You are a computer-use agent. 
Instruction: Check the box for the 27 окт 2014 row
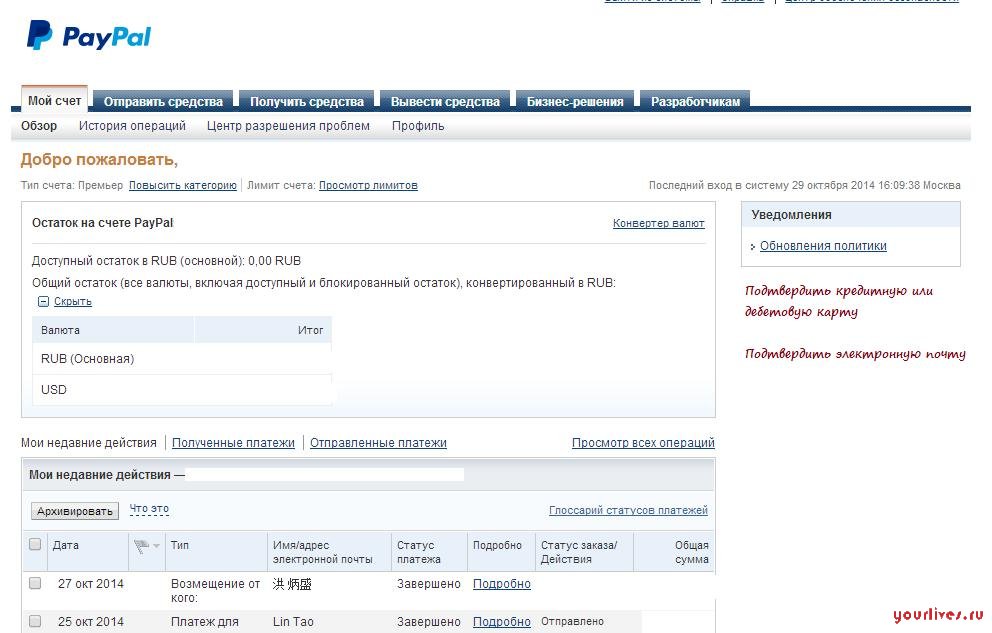point(35,583)
